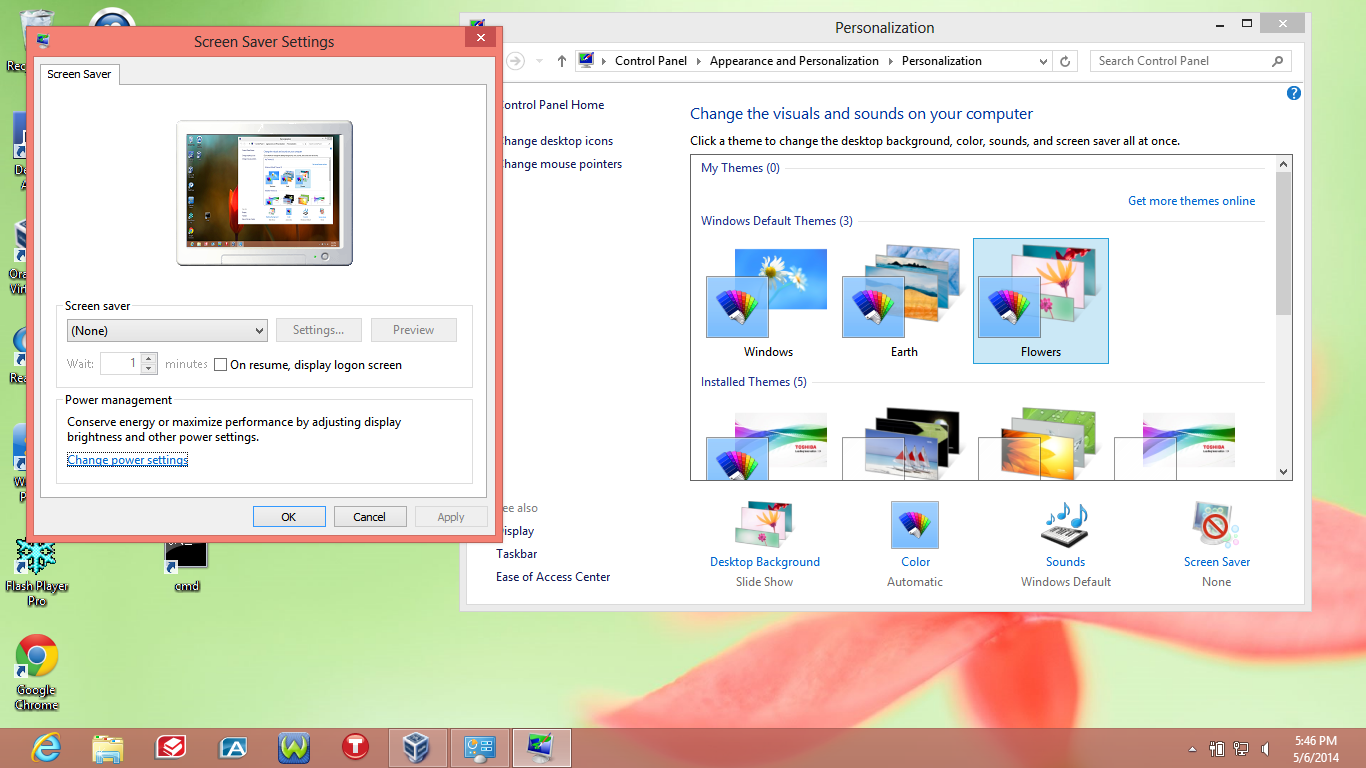The image size is (1366, 768).
Task: Click the themes list scroll up arrow
Action: [1284, 164]
